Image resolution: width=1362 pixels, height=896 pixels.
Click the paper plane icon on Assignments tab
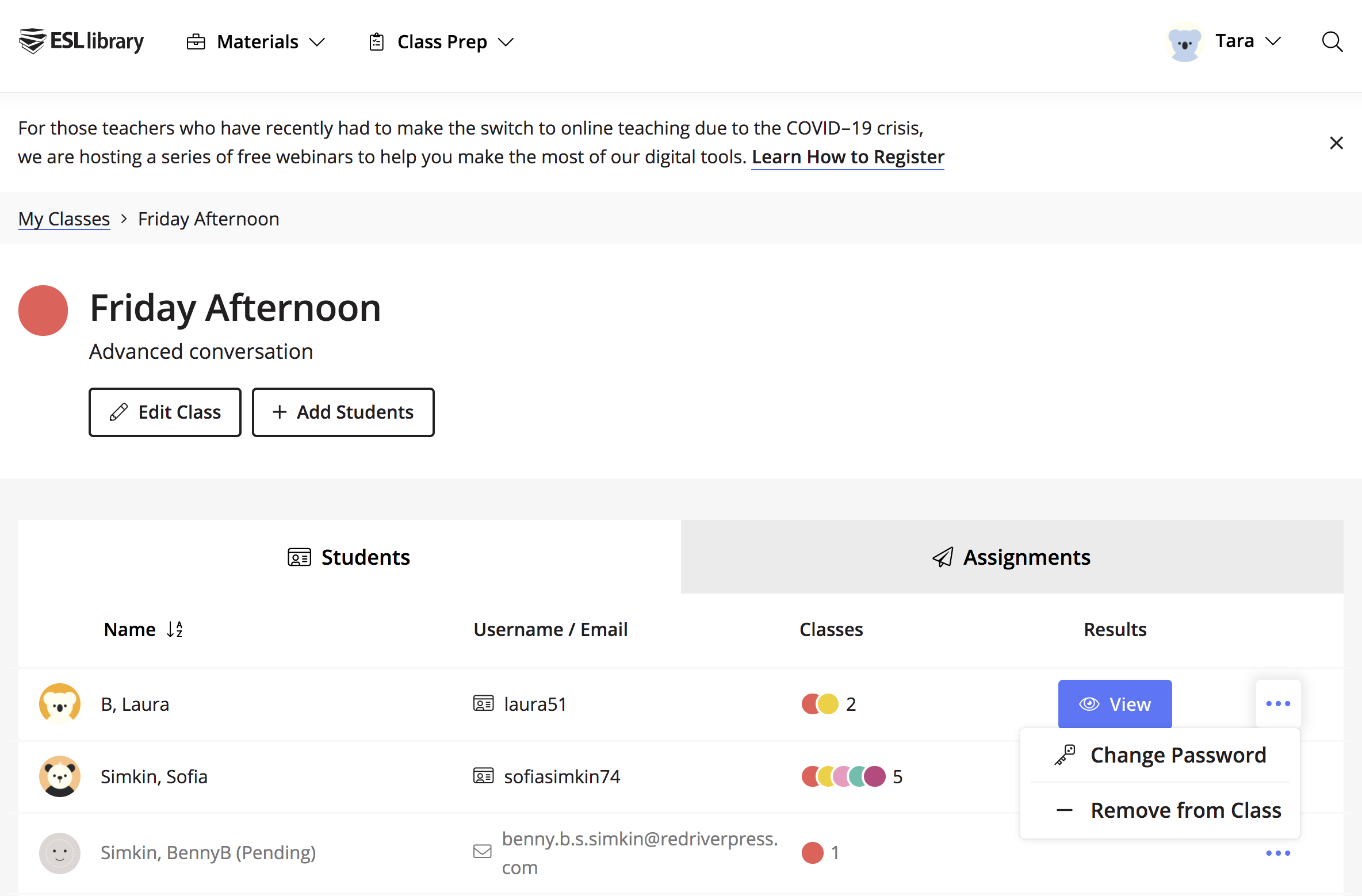tap(943, 557)
